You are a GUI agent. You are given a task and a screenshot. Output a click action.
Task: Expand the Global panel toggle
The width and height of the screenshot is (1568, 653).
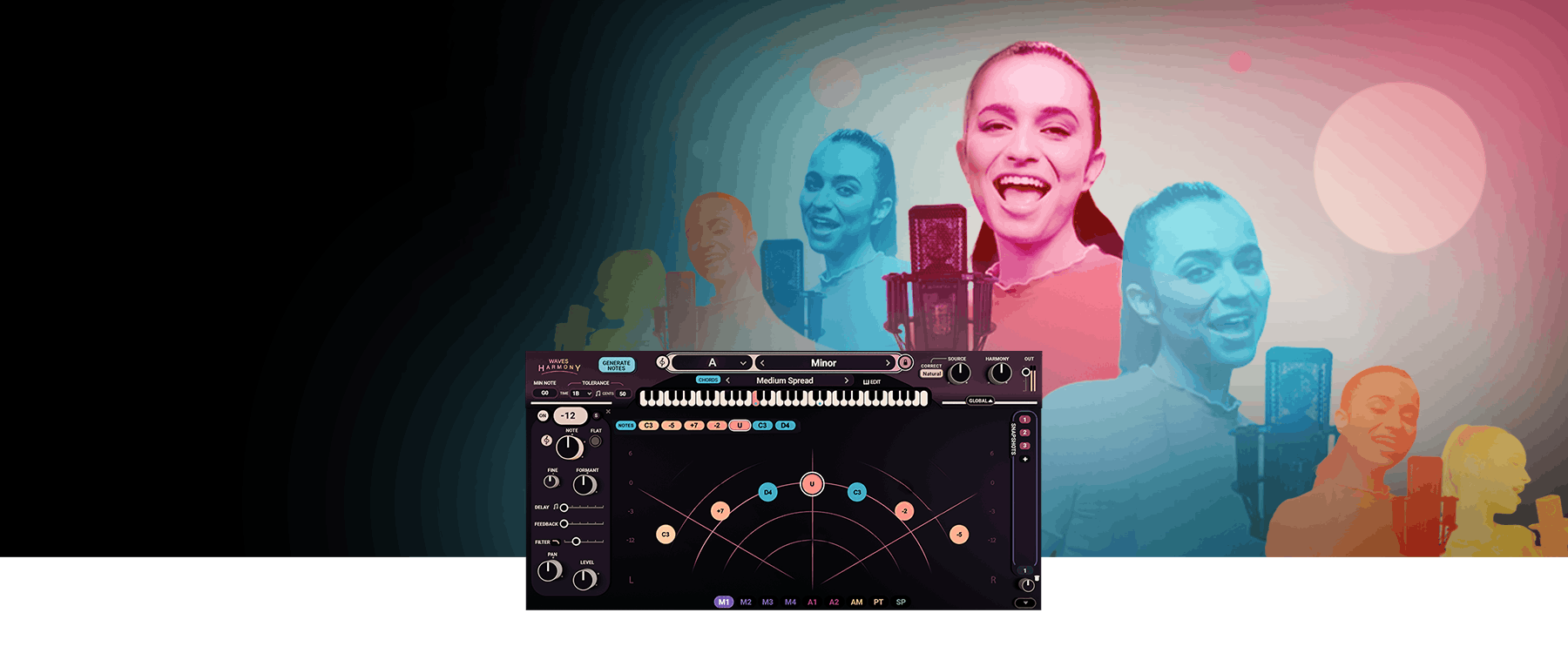point(981,401)
